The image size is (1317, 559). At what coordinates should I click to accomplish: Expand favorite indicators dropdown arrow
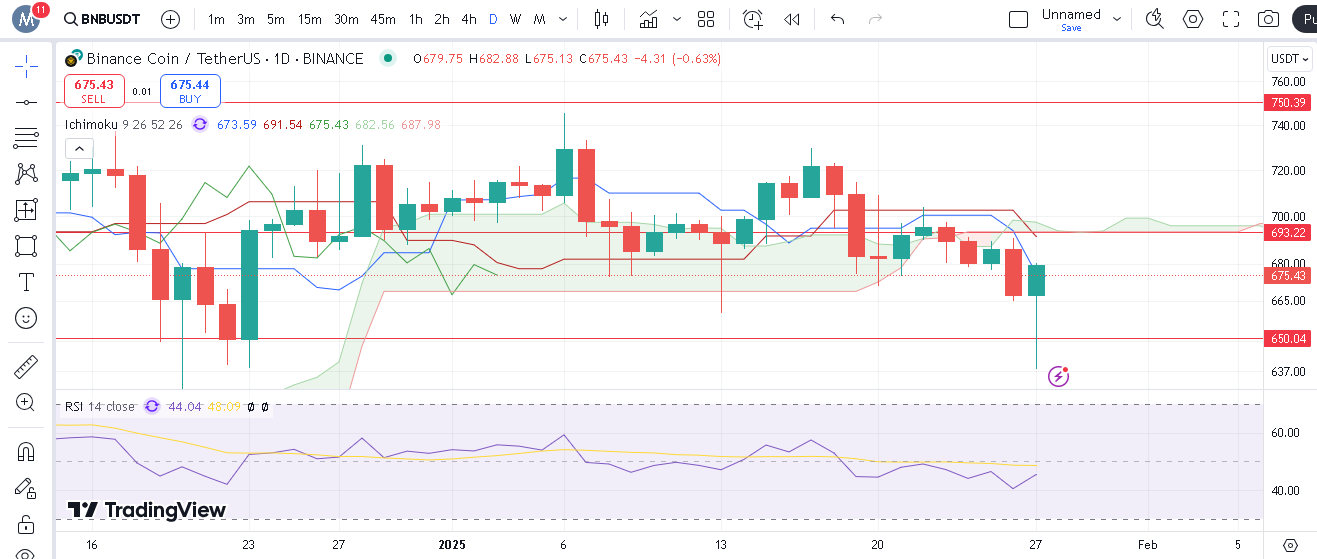677,19
